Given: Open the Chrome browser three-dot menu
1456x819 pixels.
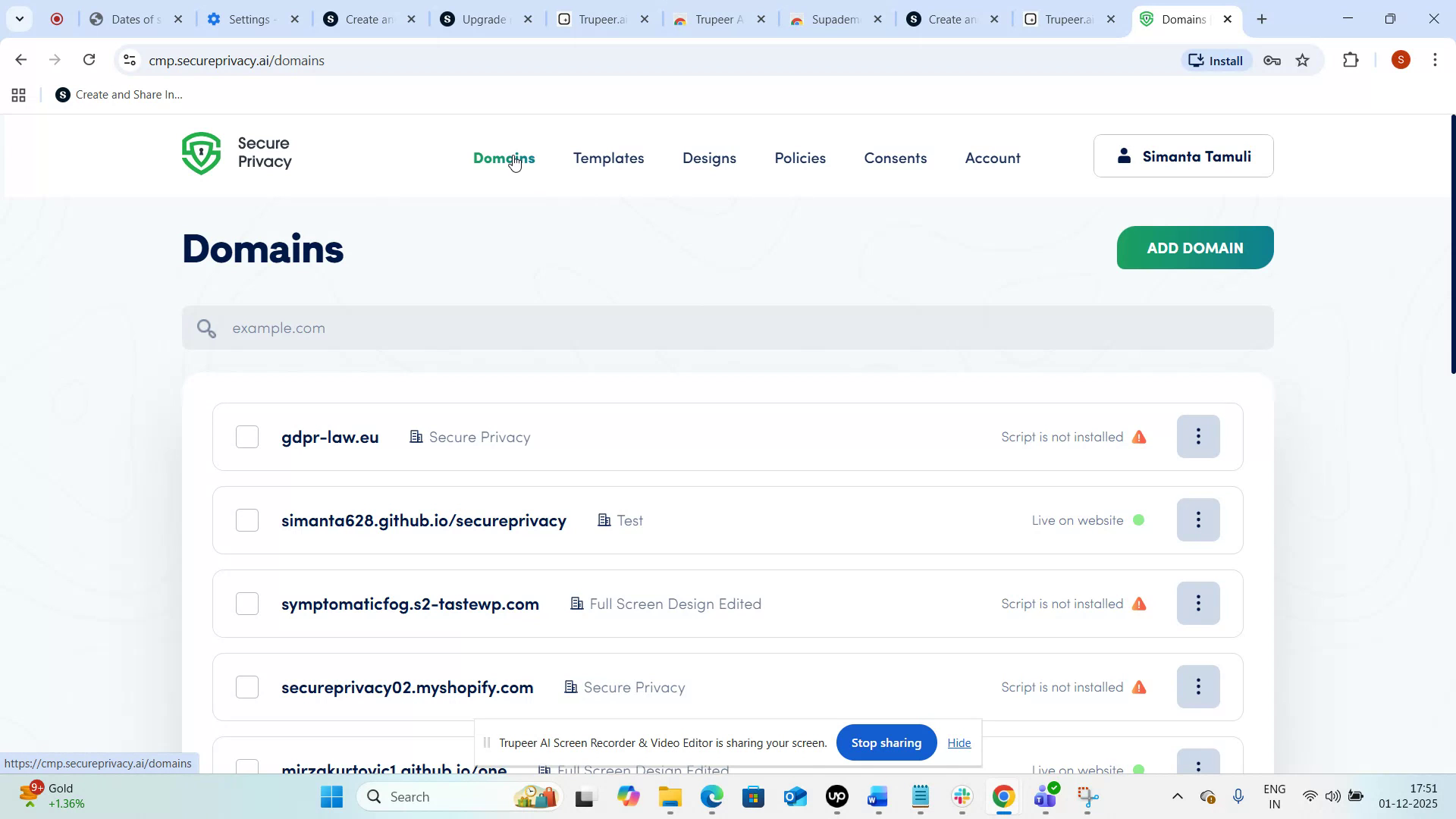Looking at the screenshot, I should point(1436,60).
